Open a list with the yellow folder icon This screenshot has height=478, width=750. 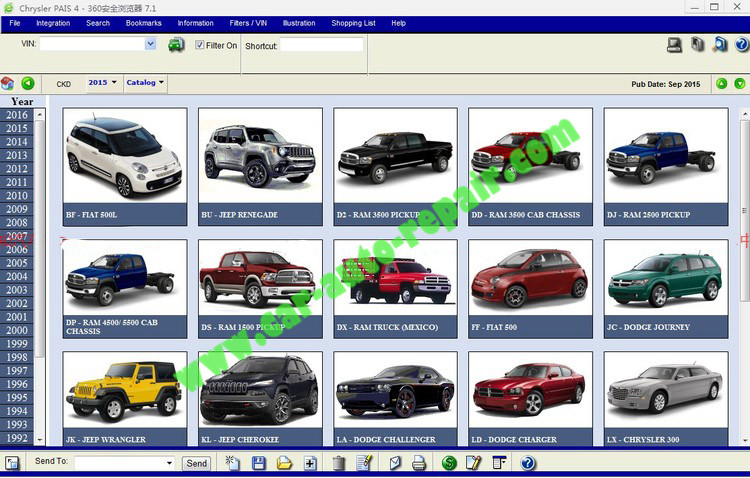click(x=284, y=463)
